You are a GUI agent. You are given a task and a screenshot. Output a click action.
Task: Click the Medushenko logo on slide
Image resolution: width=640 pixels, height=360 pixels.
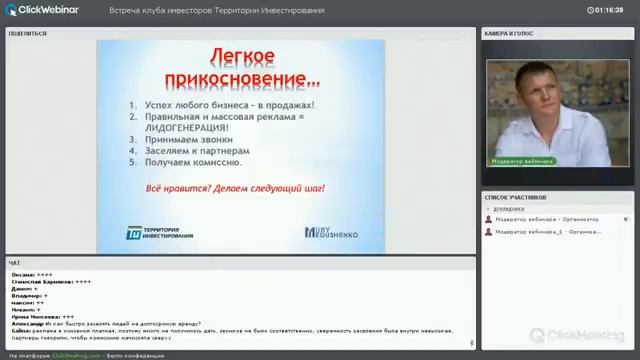(x=331, y=233)
